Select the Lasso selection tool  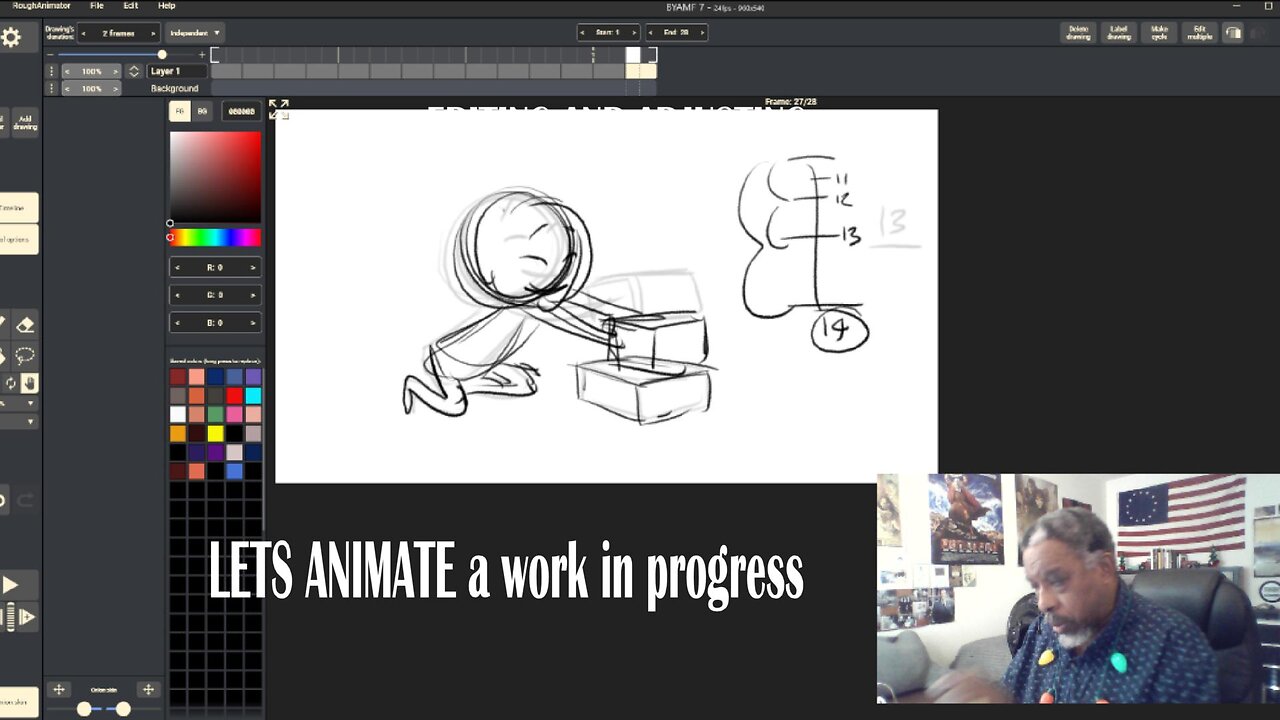pyautogui.click(x=25, y=355)
